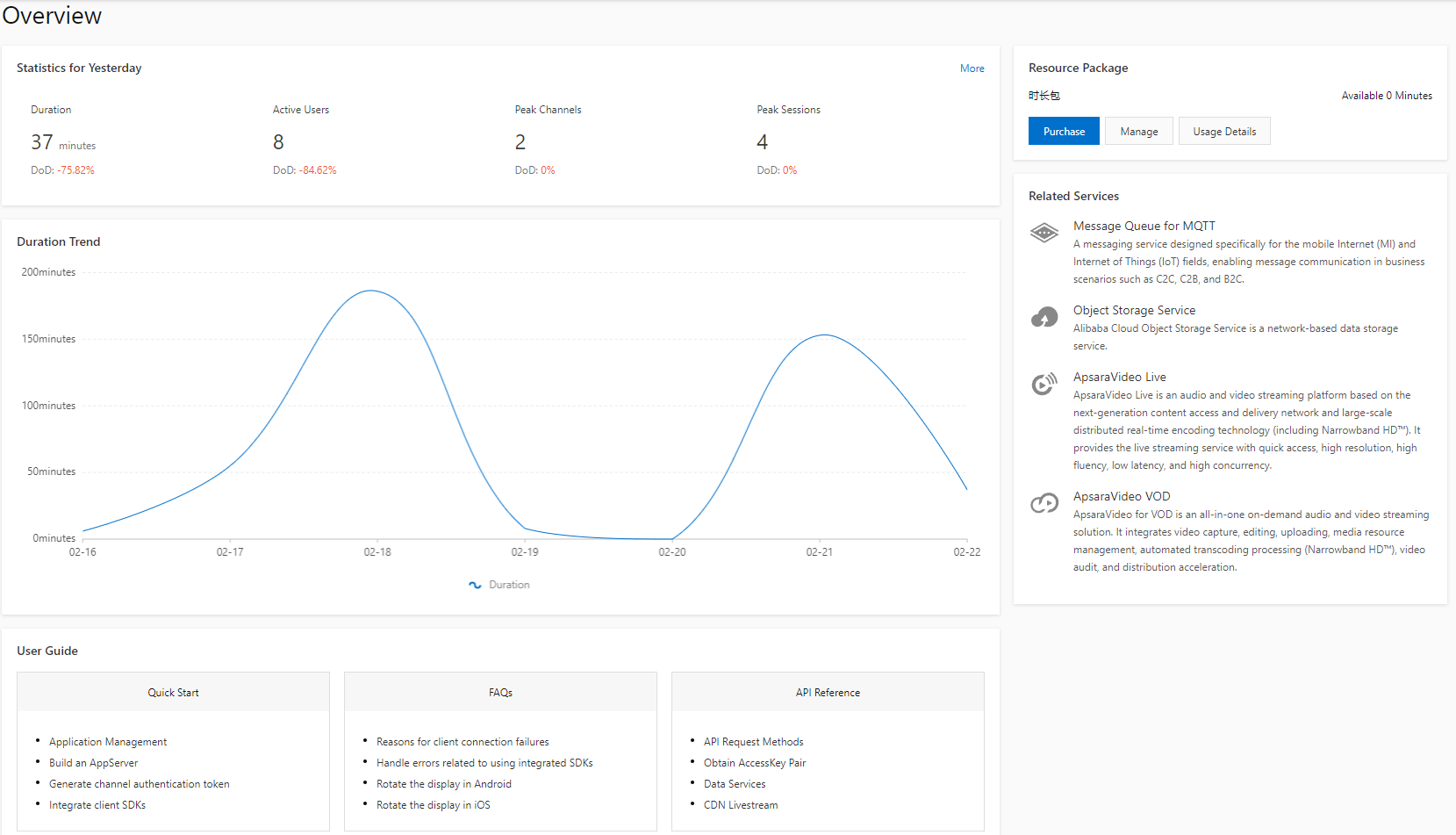Toggle the Duration legend icon in chart

(475, 585)
